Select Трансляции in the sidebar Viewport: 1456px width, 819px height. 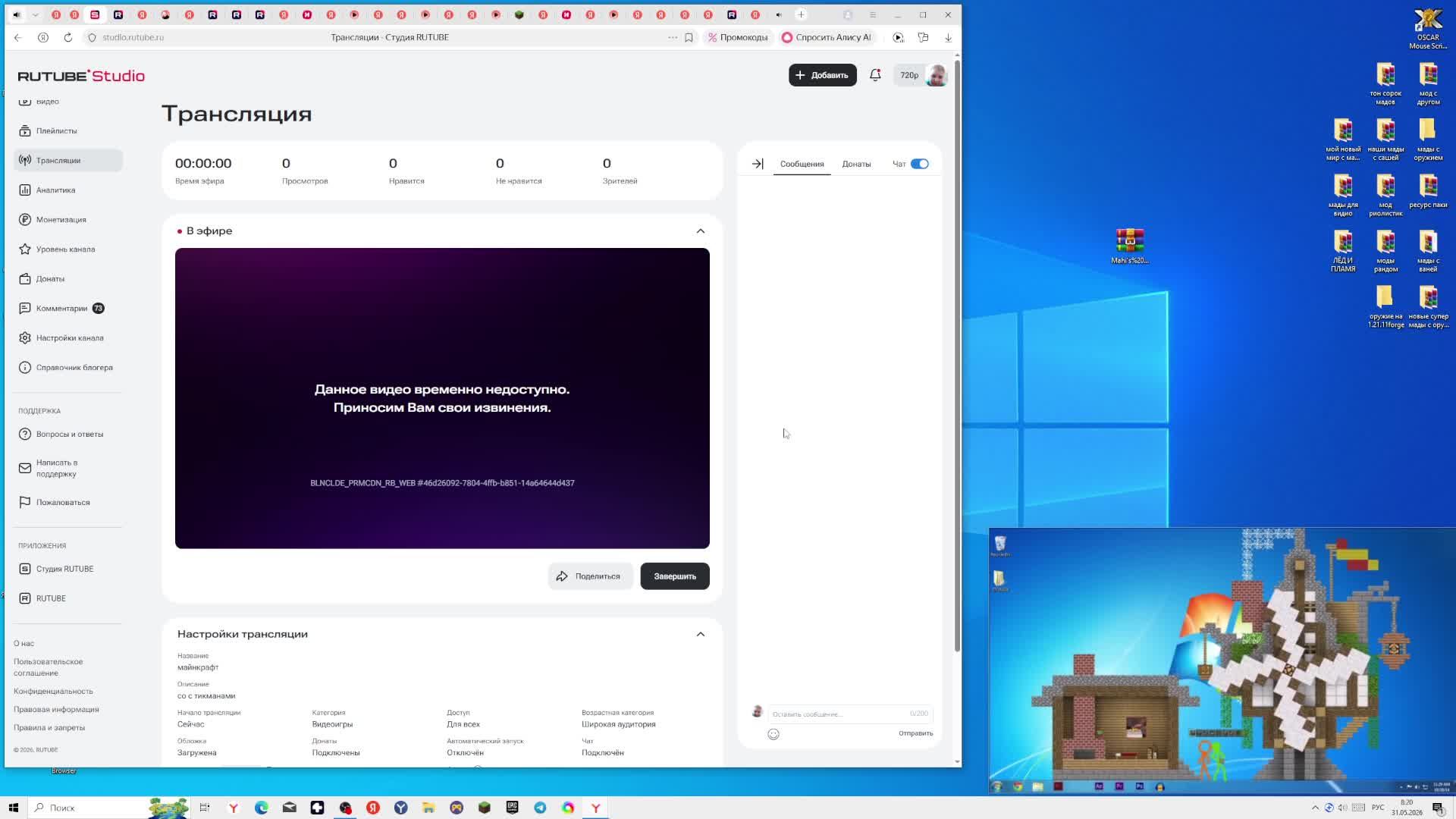[68, 161]
